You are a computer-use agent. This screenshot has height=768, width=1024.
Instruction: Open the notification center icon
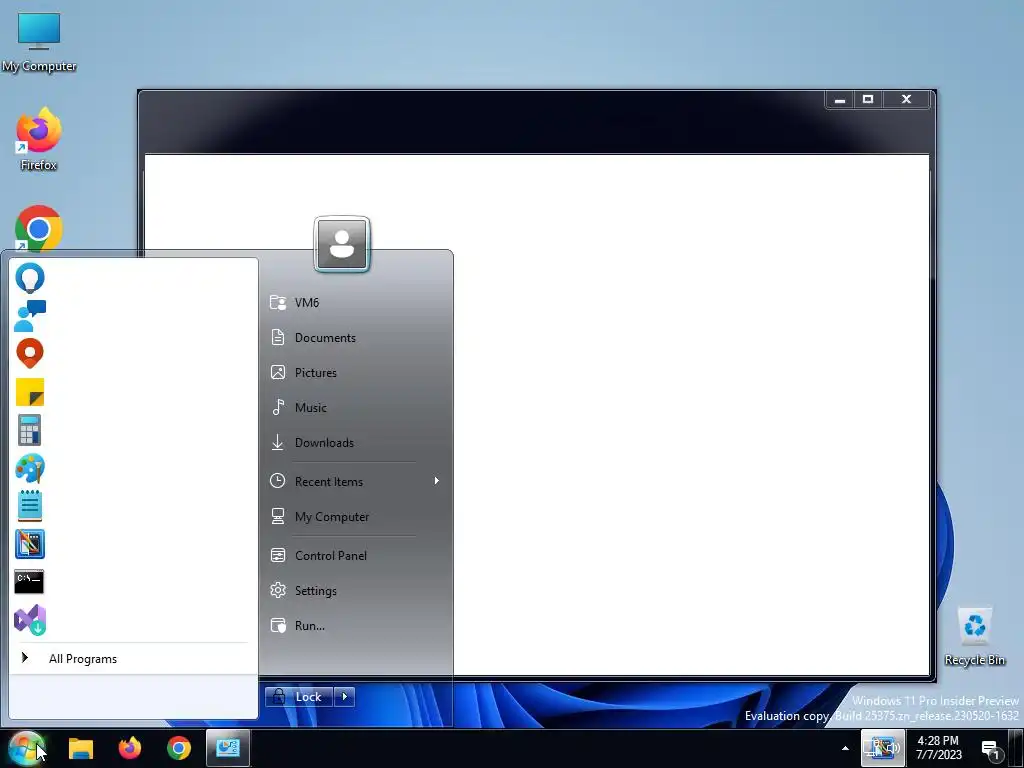[991, 749]
